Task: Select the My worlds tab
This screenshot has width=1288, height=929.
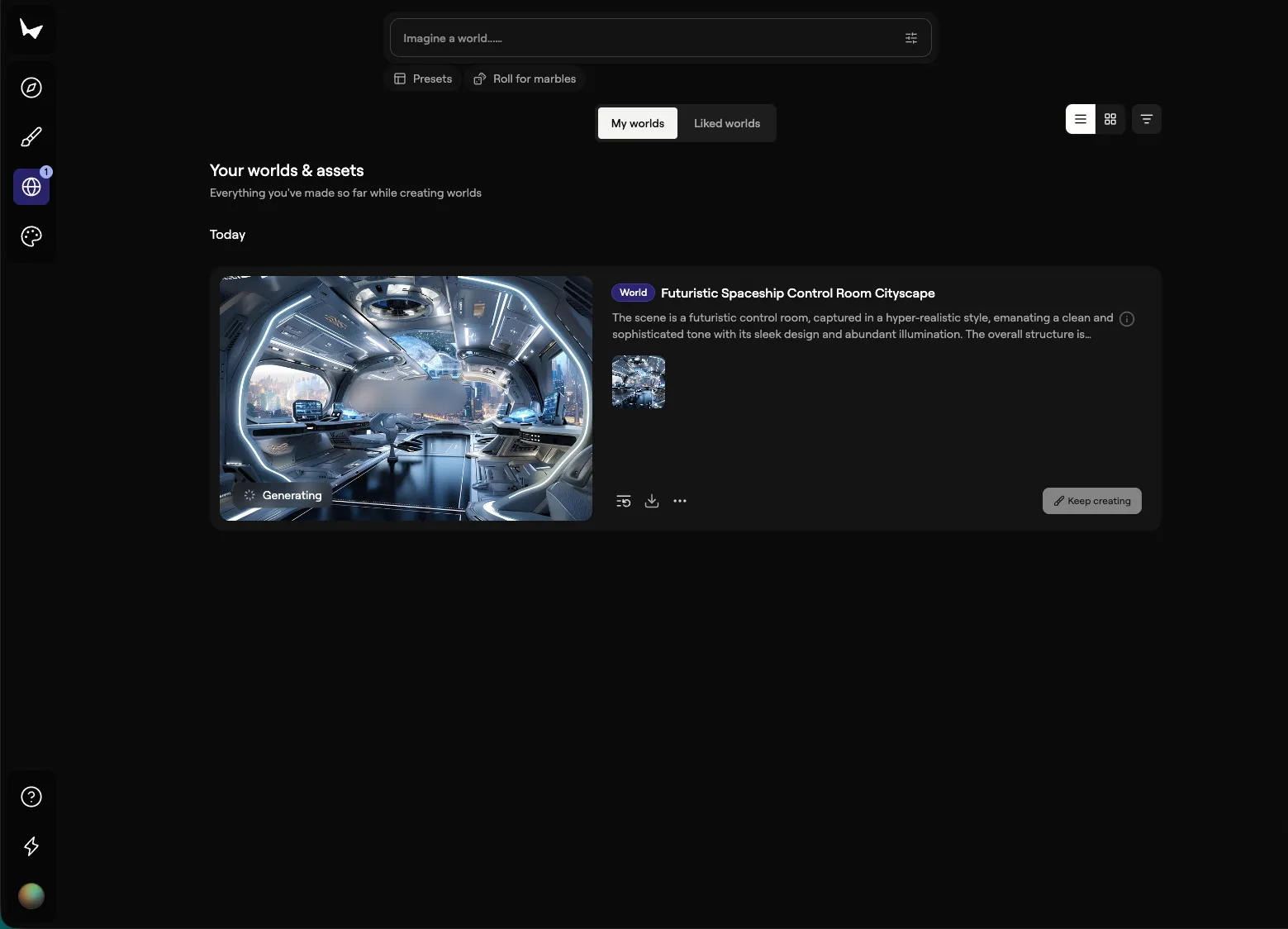Action: (637, 123)
